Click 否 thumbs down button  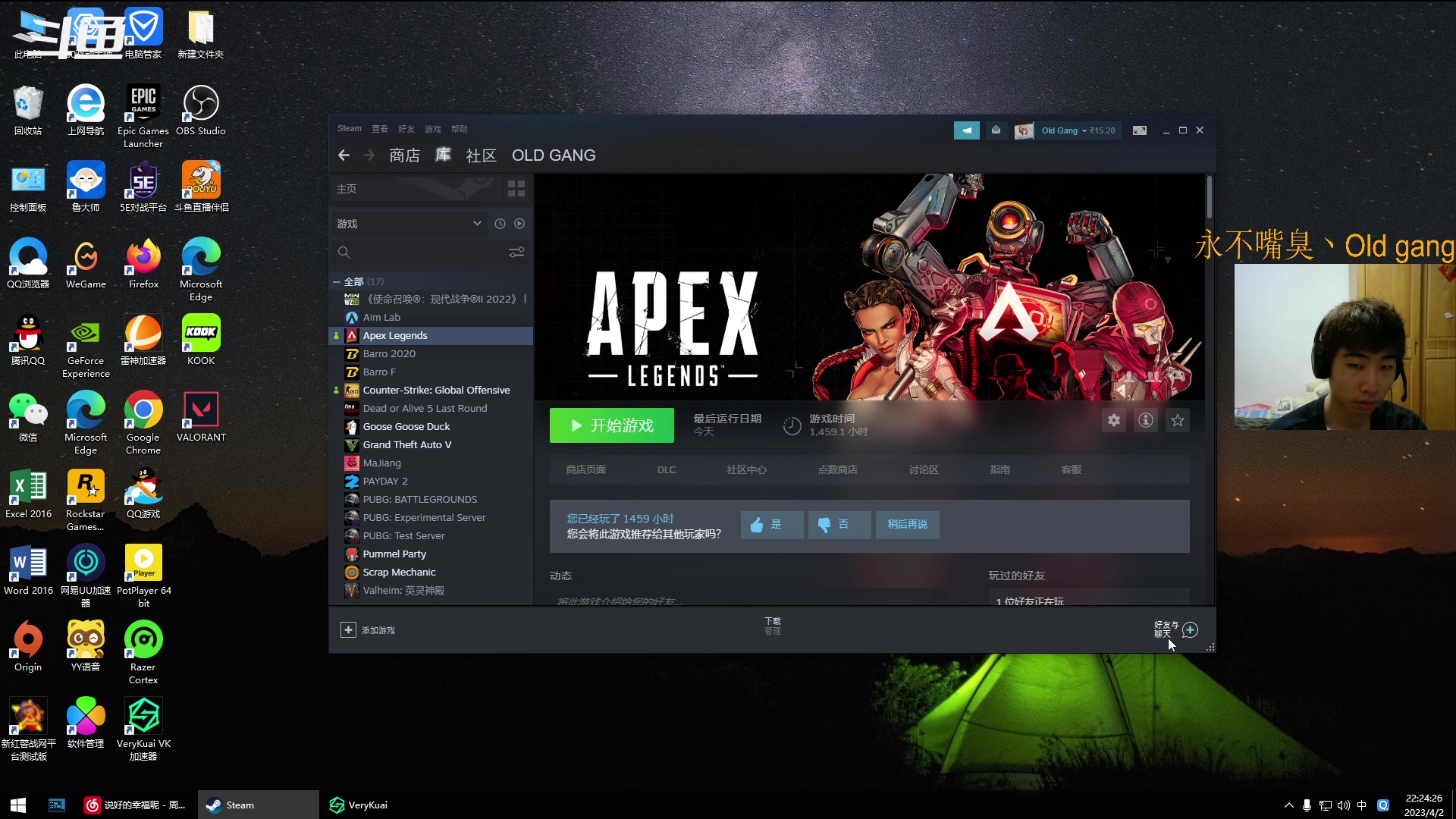(839, 525)
